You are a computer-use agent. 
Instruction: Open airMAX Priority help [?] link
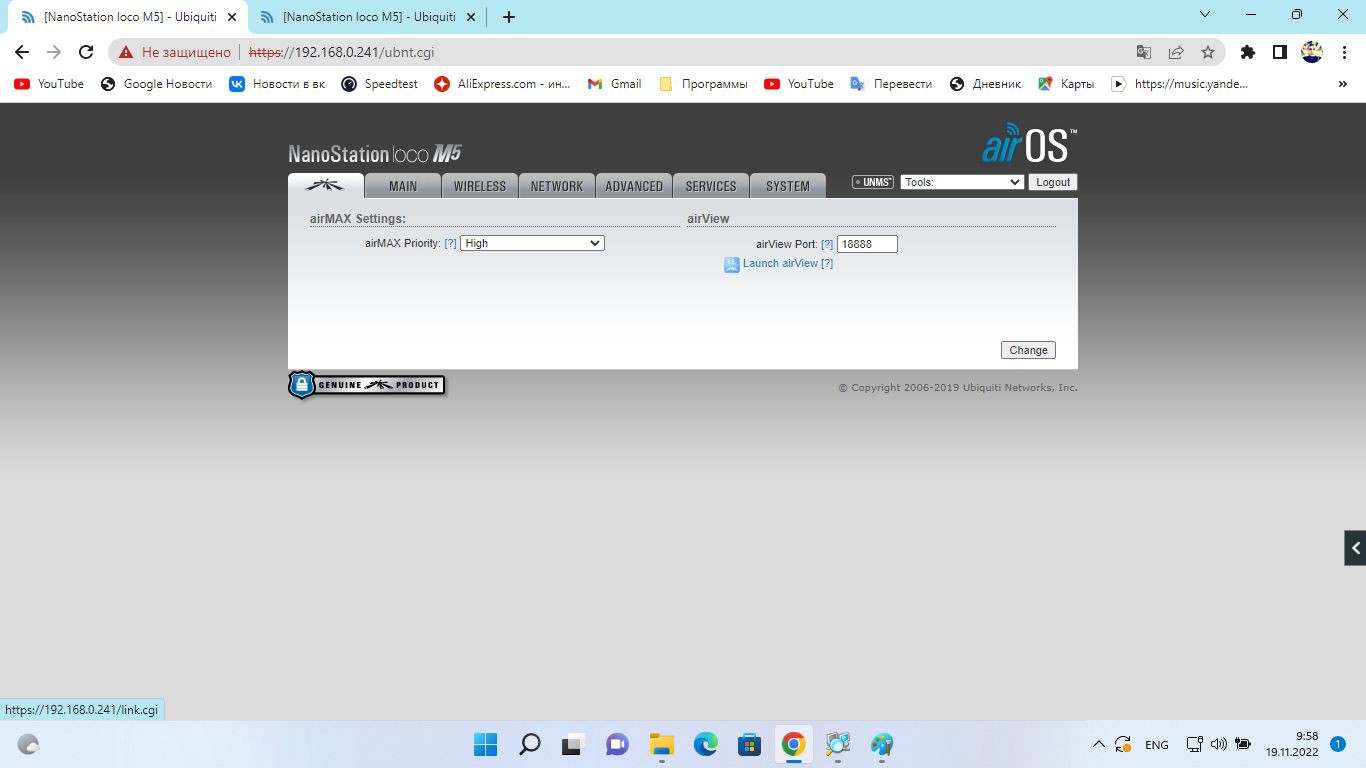pos(450,243)
